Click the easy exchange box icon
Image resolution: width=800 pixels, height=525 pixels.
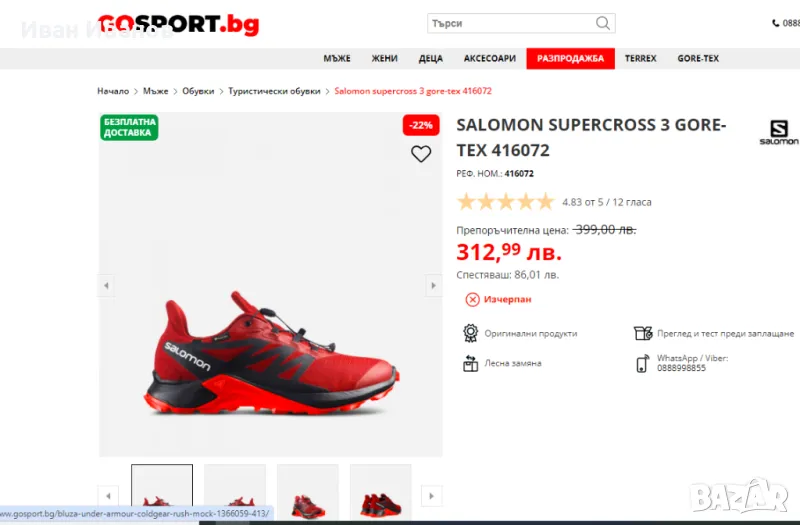[470, 363]
